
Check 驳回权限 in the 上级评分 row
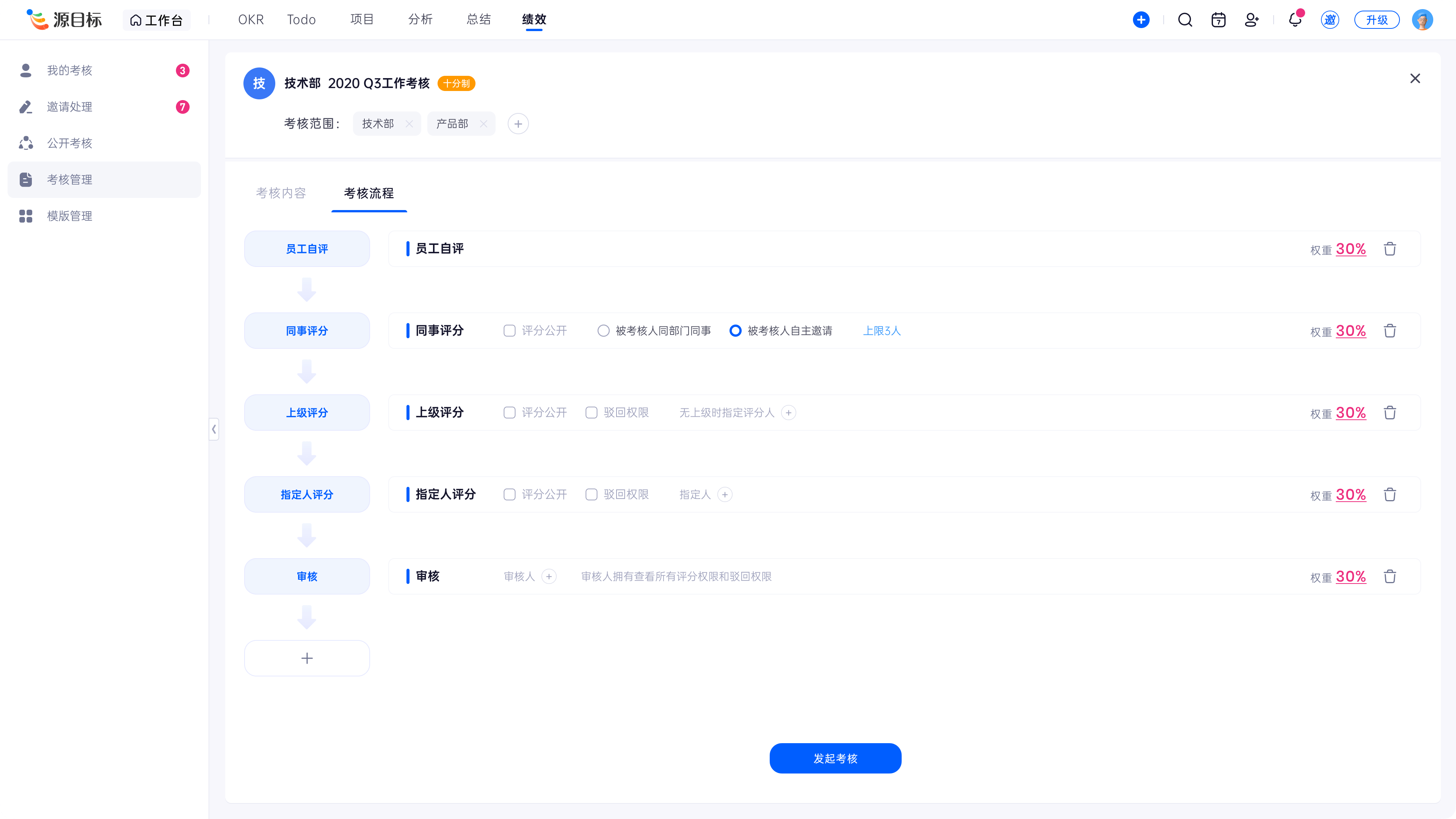click(x=591, y=413)
